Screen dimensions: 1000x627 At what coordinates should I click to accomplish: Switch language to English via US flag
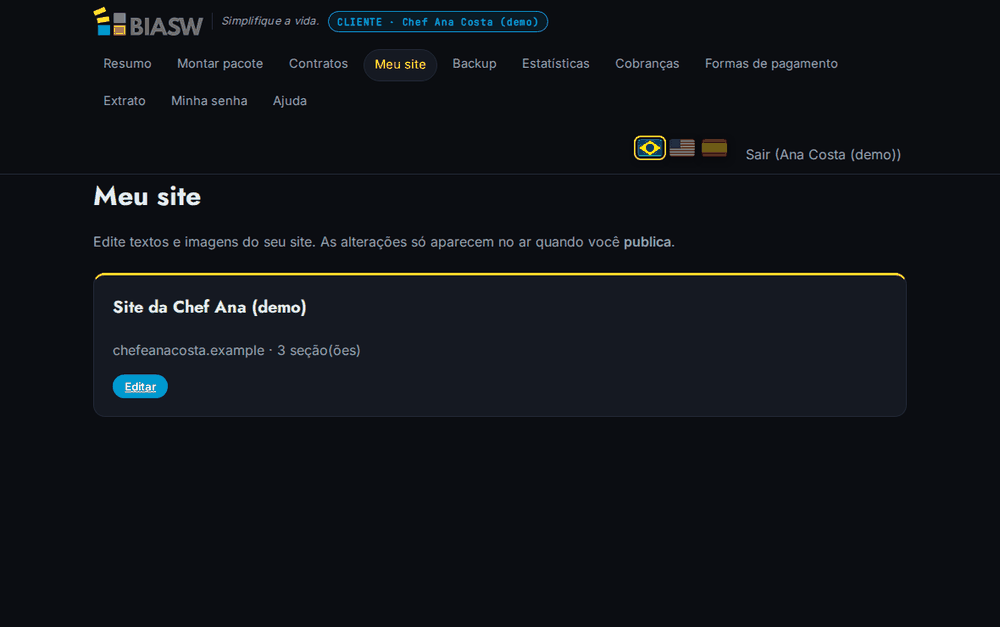click(682, 148)
